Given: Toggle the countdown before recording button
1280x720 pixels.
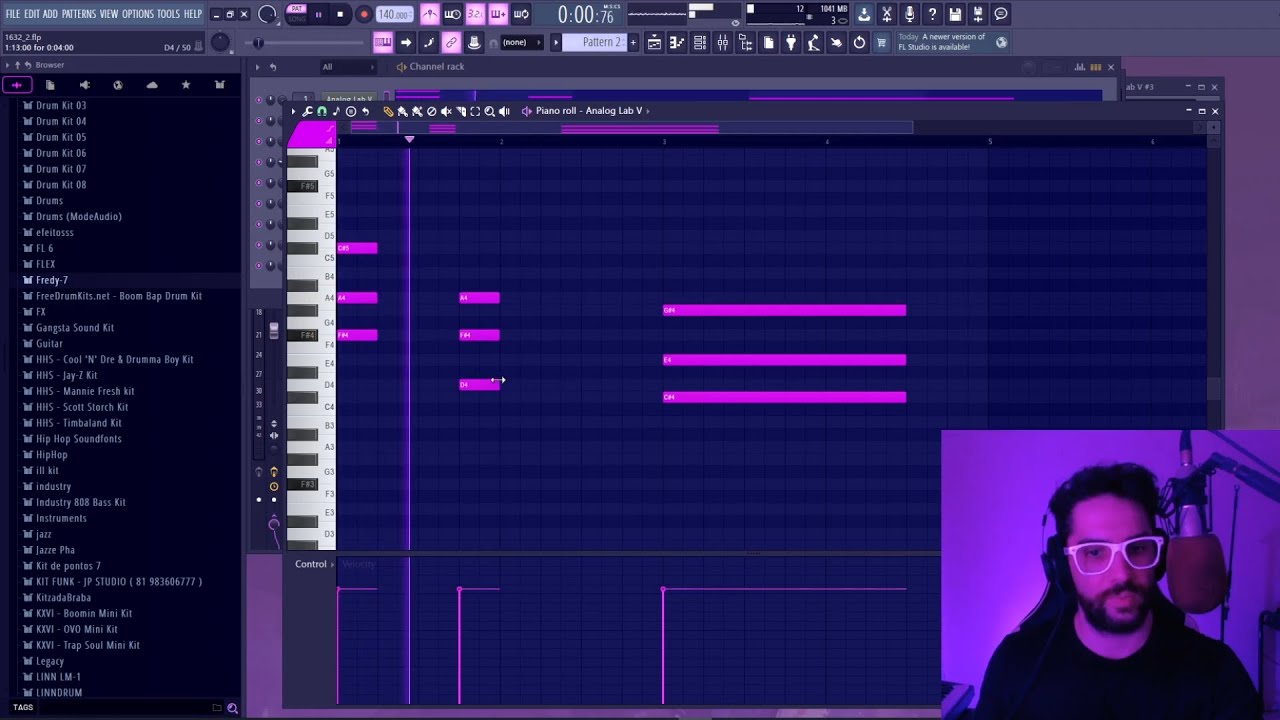Looking at the screenshot, I should [475, 14].
